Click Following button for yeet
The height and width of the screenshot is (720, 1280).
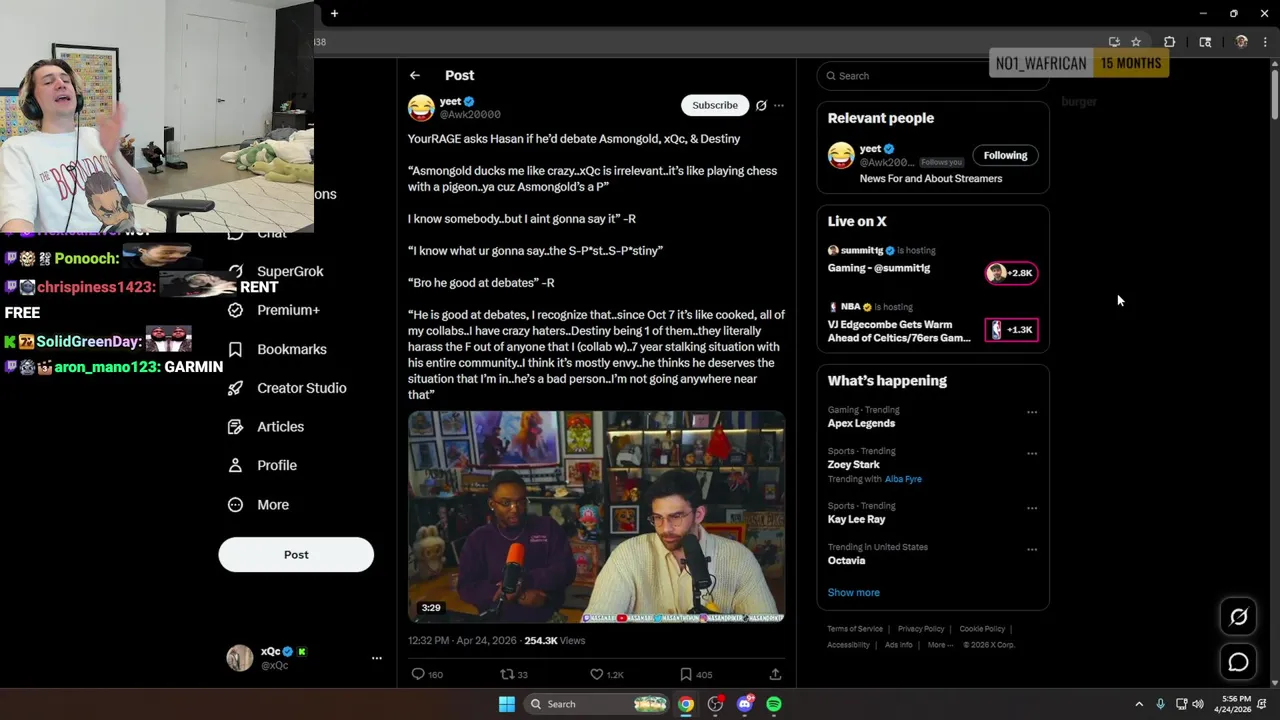tap(1005, 155)
